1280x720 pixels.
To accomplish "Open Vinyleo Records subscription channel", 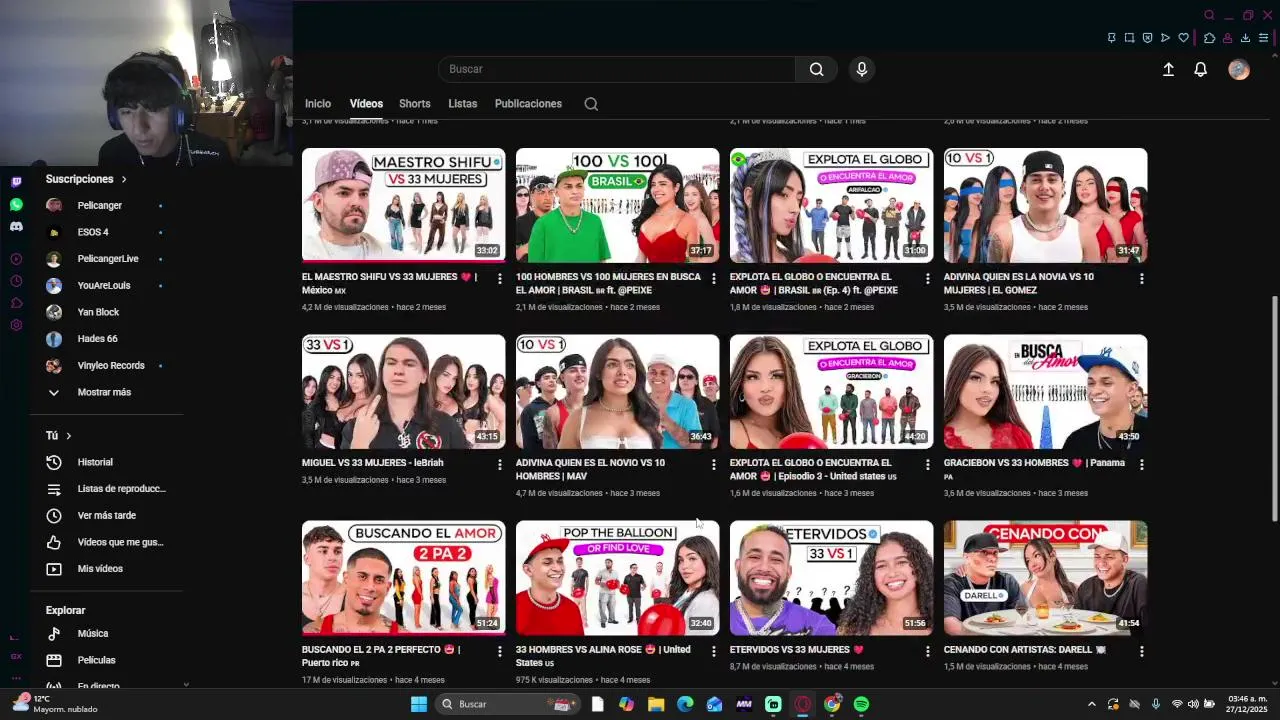I will [104, 365].
